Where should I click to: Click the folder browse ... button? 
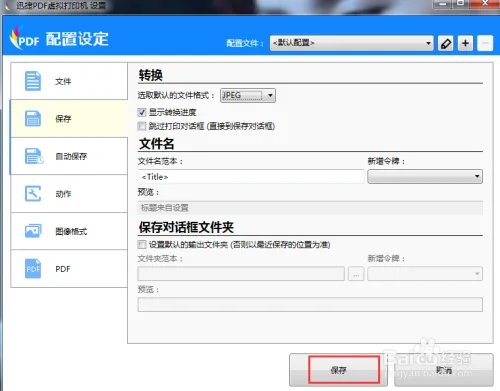(356, 274)
